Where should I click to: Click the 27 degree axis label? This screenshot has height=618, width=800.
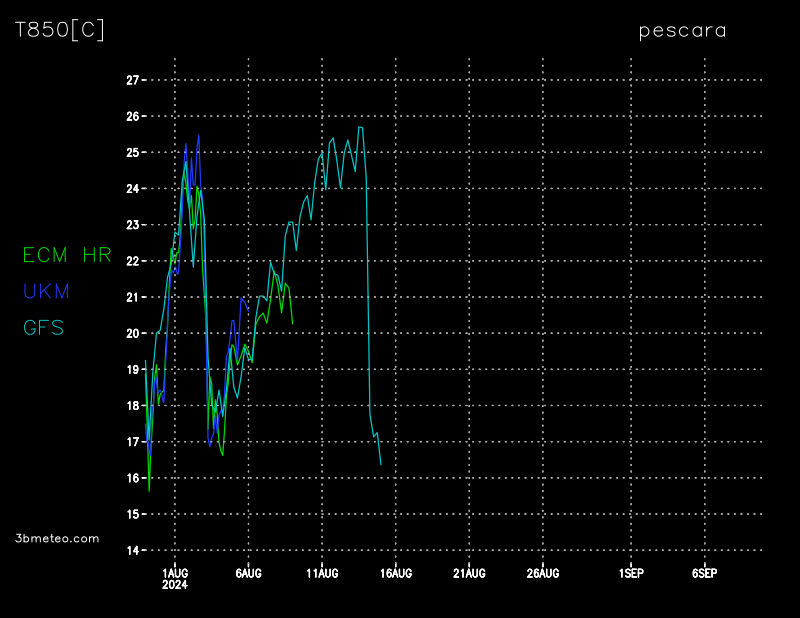(x=131, y=80)
